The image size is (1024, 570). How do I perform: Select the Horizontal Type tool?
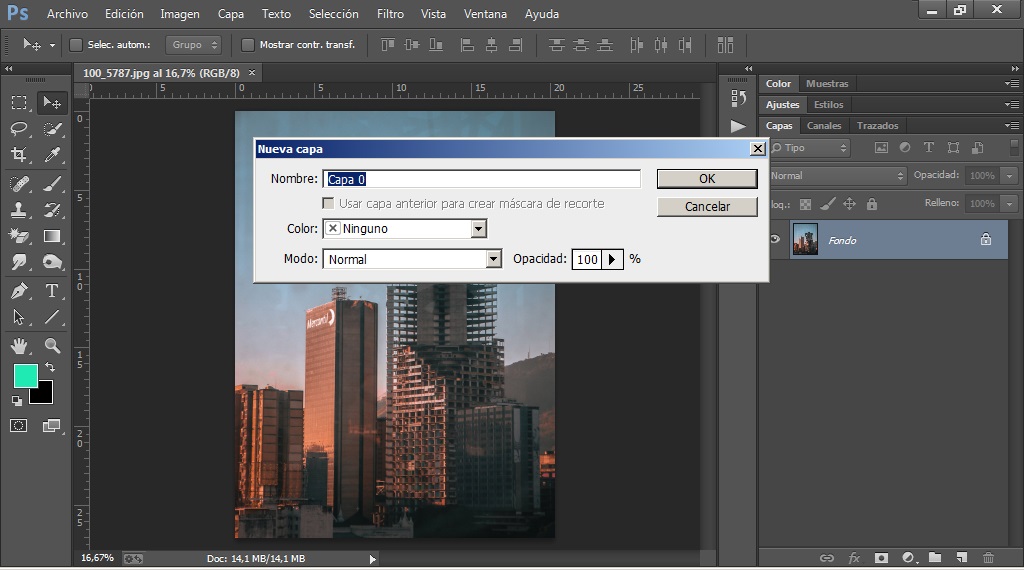tap(52, 291)
